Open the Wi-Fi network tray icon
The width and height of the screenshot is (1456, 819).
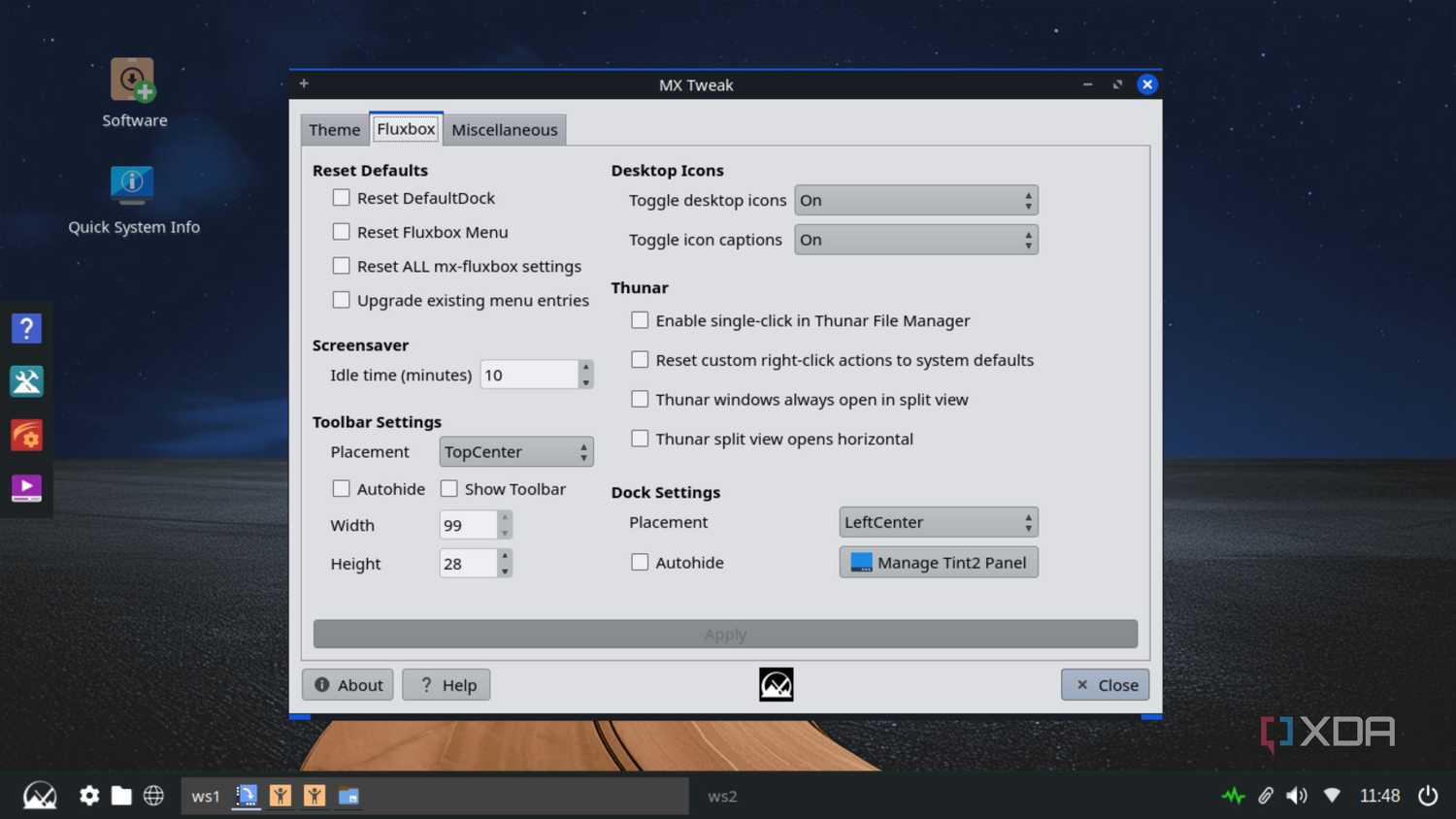coord(1332,796)
